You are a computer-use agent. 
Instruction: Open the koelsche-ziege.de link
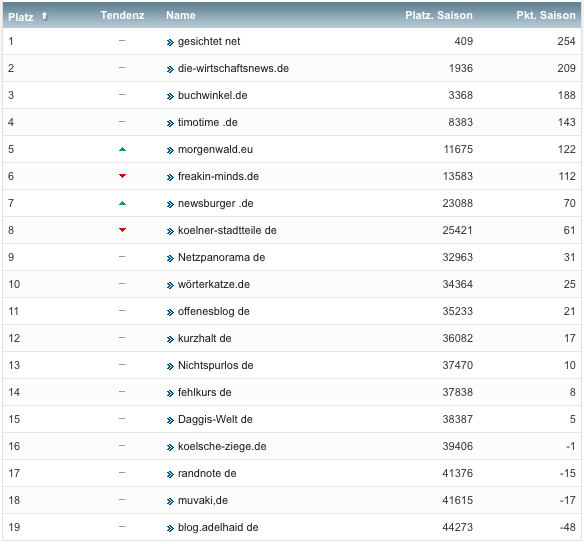coord(222,446)
